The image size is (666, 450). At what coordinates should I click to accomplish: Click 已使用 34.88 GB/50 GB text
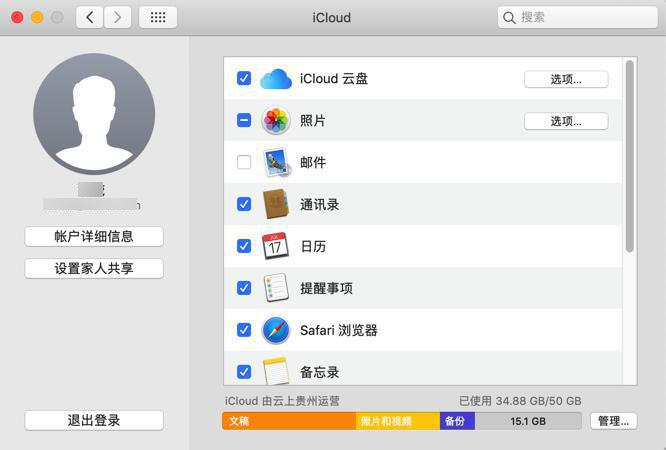pos(520,401)
